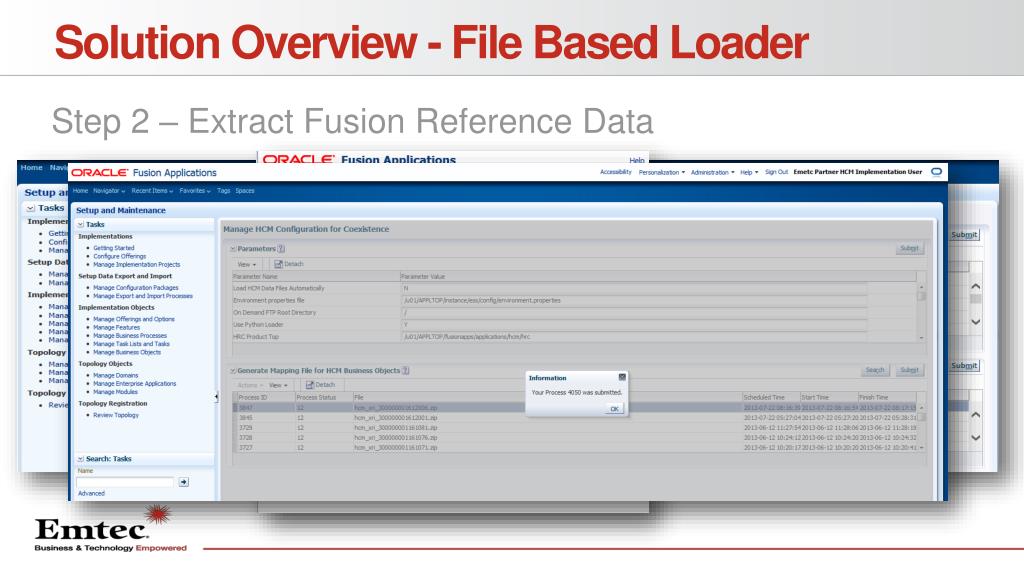Select the process row with ID 3727
Screen dimensions: 1024x576
tap(575, 448)
